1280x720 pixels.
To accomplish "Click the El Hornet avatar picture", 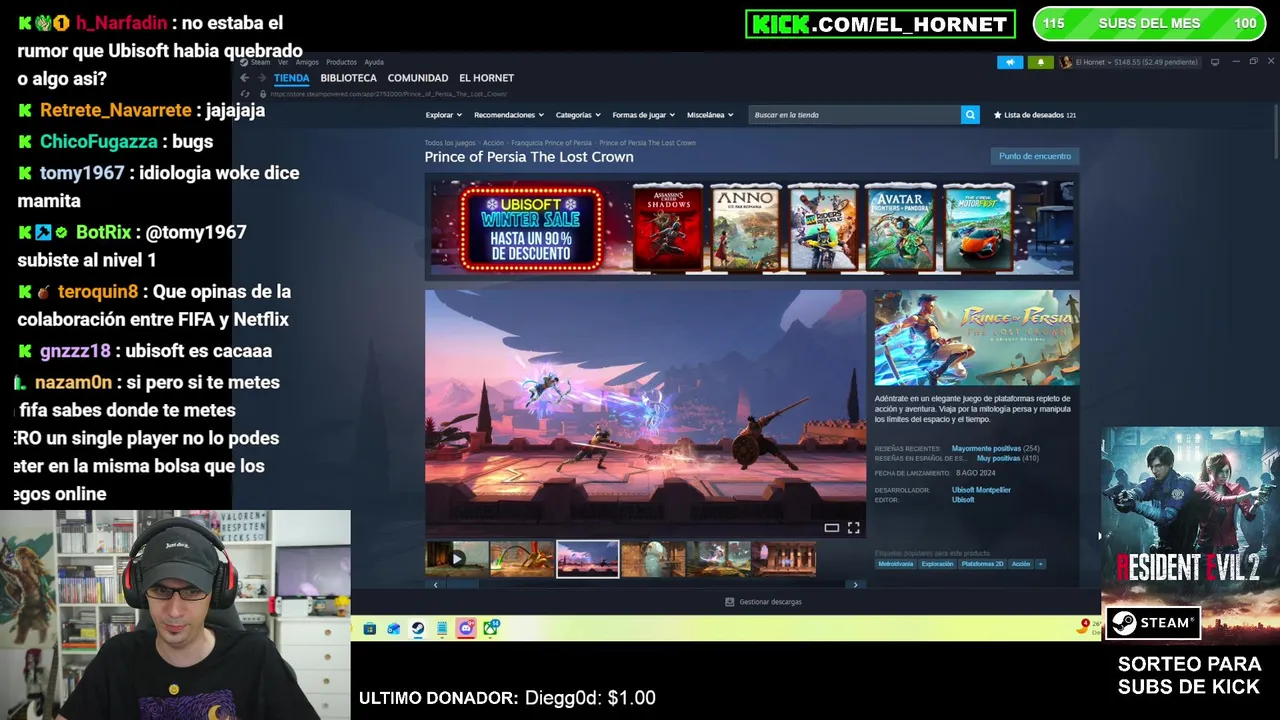I will pyautogui.click(x=1066, y=62).
